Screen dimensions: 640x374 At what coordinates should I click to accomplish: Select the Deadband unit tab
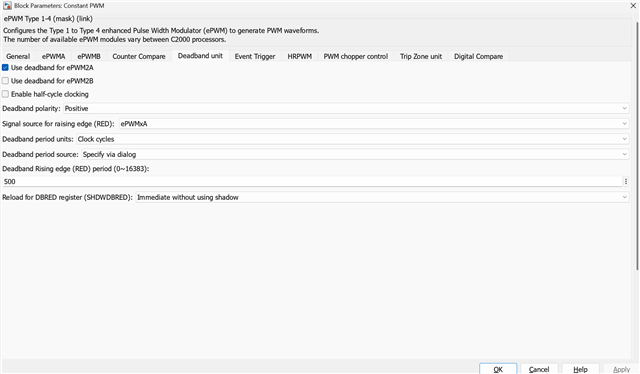point(200,56)
